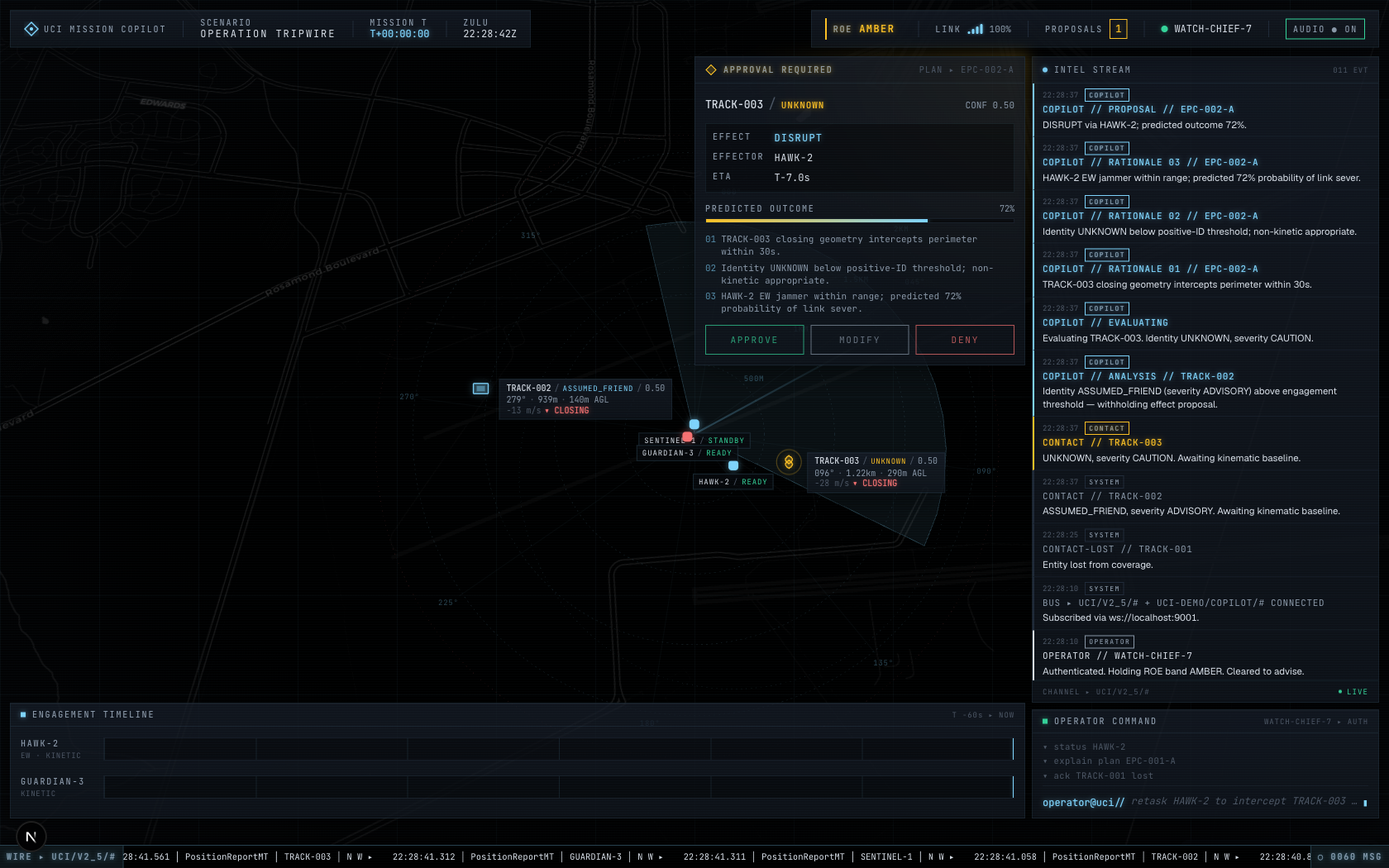Click the Operator Command green square icon
The width and height of the screenshot is (1389, 868).
tap(1045, 722)
